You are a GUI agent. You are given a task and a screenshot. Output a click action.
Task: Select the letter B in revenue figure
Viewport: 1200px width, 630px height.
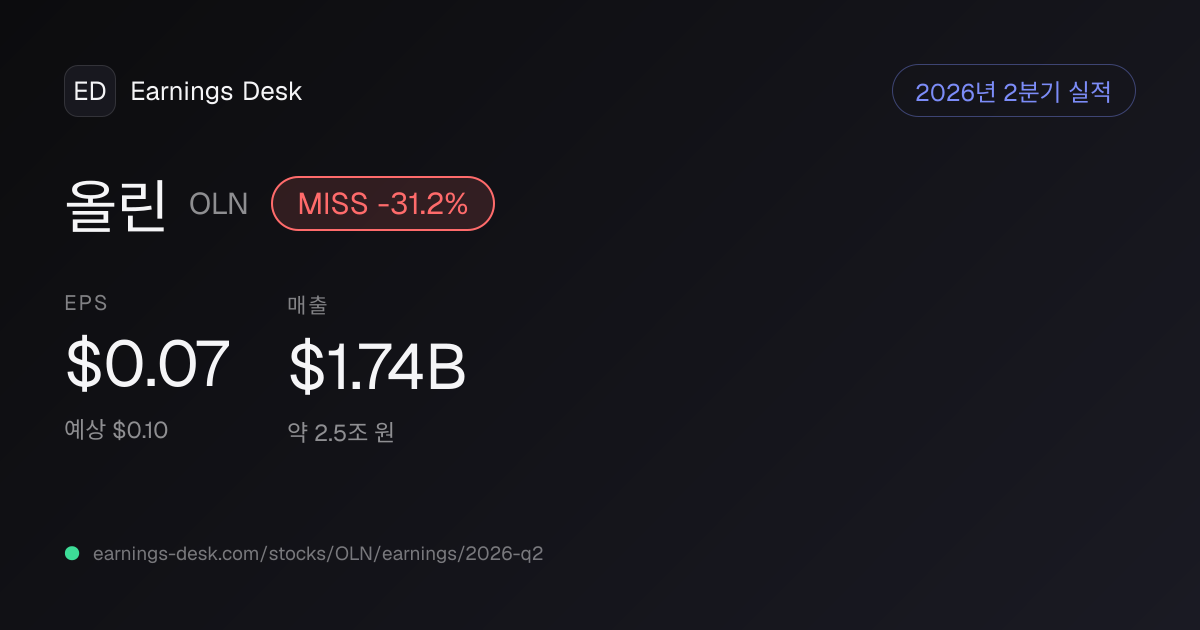[447, 367]
